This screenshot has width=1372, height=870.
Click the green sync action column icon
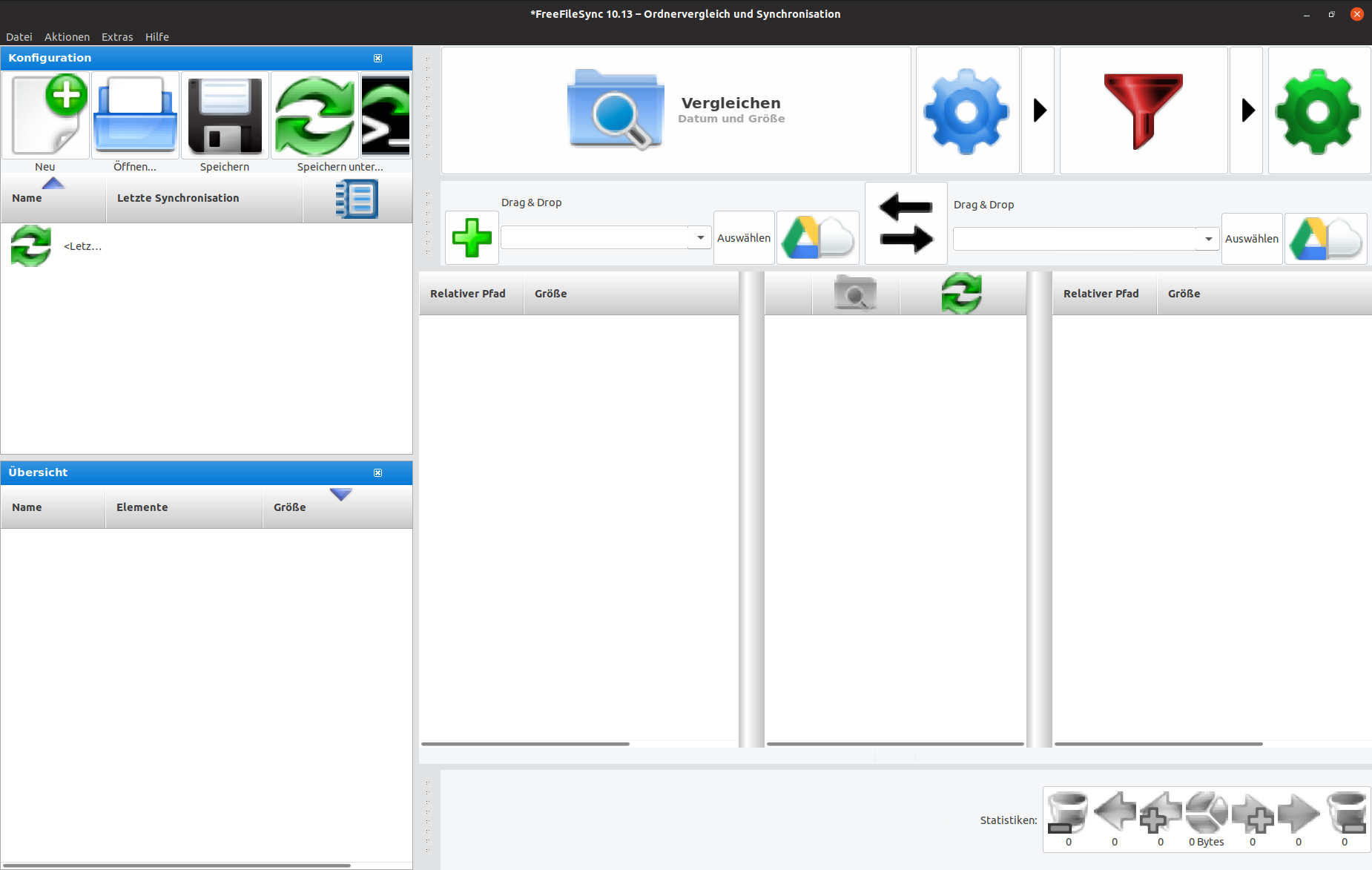[962, 293]
